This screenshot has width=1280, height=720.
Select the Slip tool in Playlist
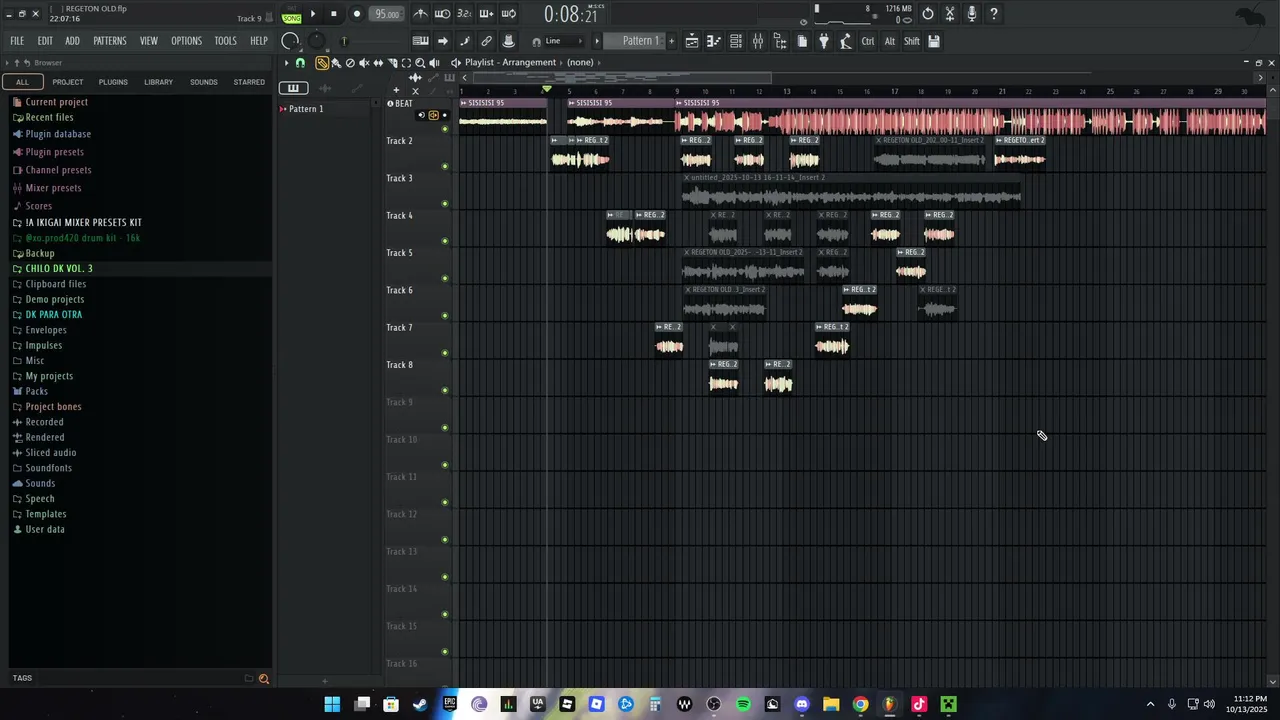[x=378, y=62]
